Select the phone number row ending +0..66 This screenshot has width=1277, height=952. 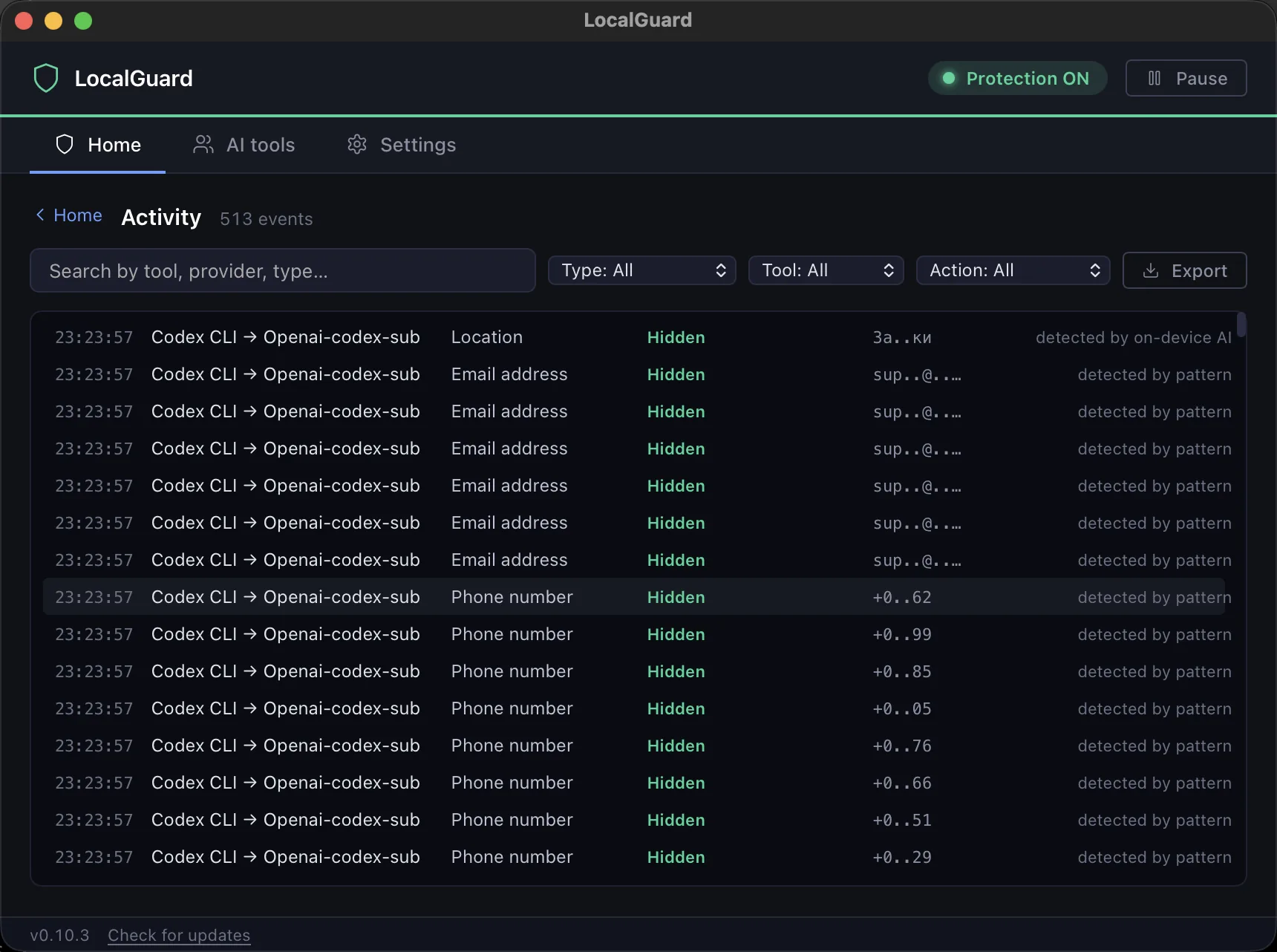click(634, 783)
